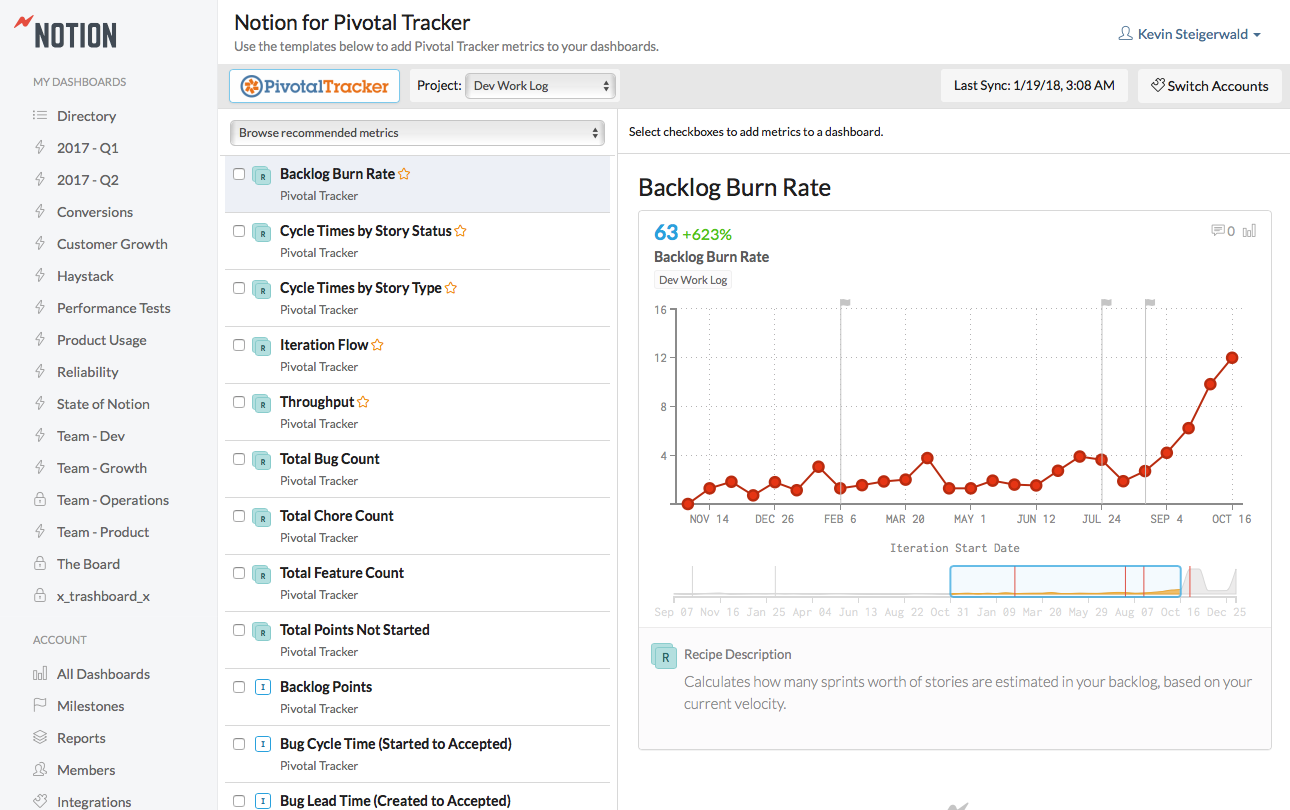Open the Customer Growth dashboard
Screen dimensions: 1290x810
[x=112, y=244]
